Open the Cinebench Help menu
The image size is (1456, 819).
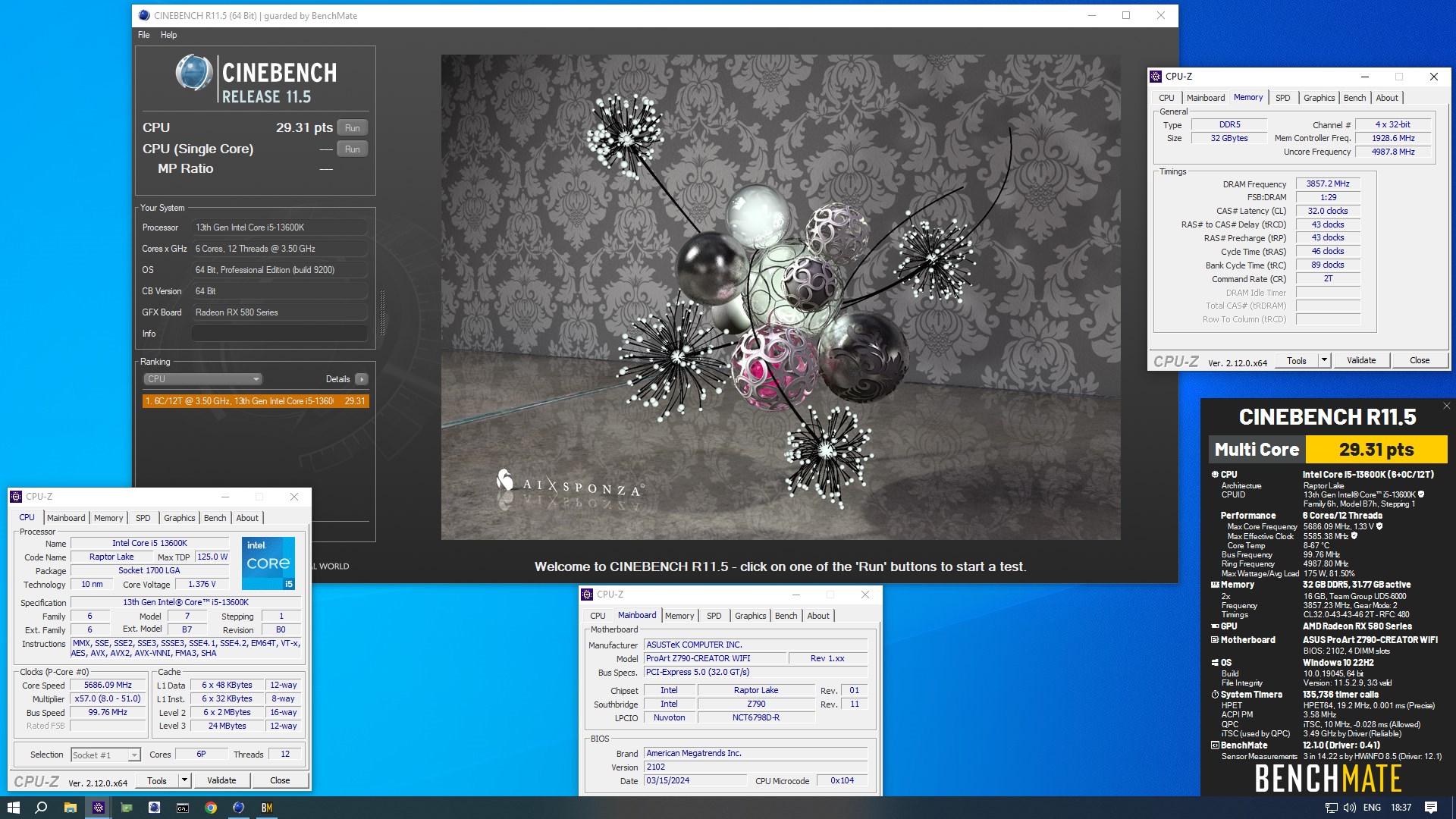click(x=168, y=35)
